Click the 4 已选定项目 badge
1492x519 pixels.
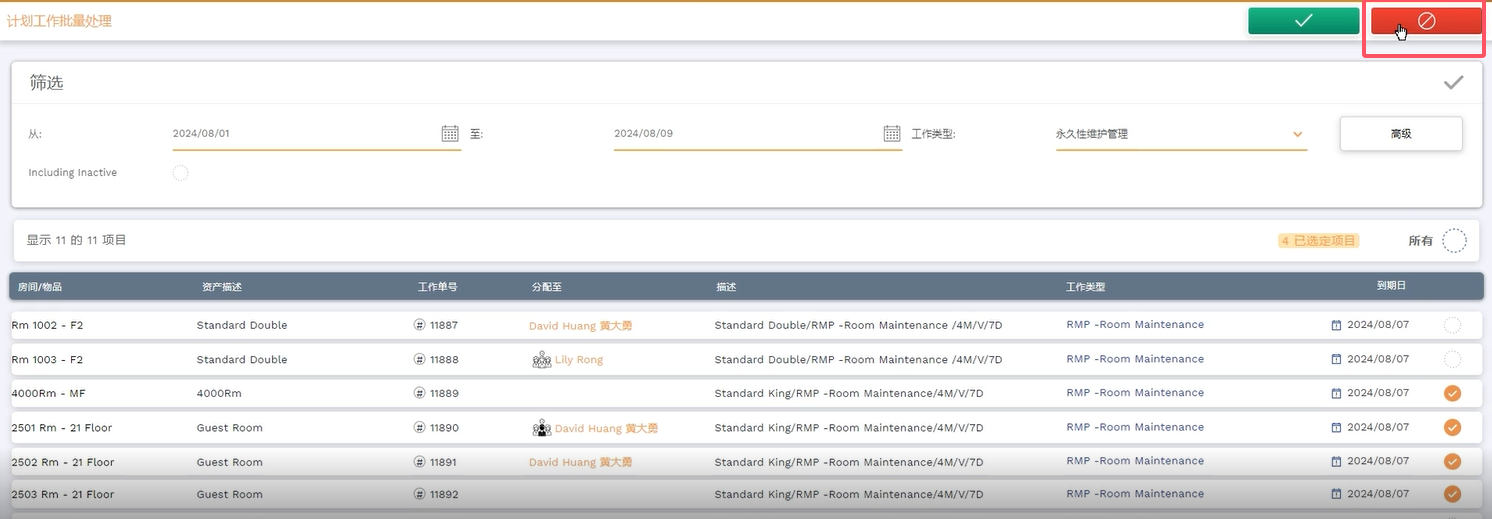coord(1319,241)
